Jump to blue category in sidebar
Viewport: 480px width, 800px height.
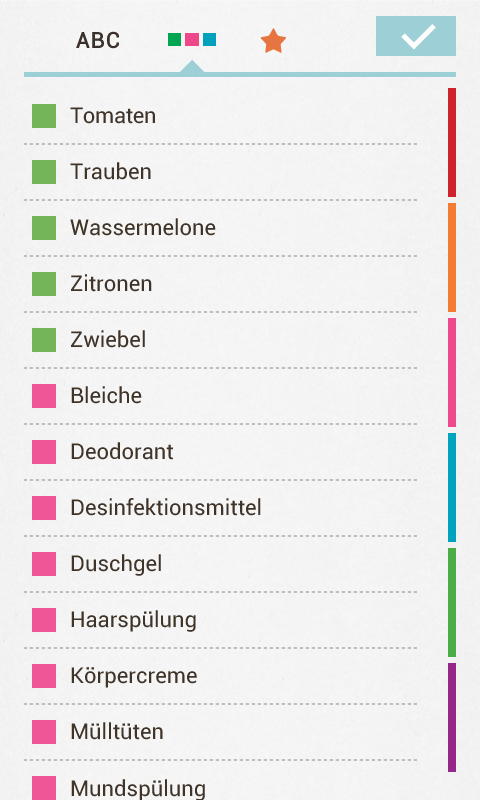coord(452,487)
